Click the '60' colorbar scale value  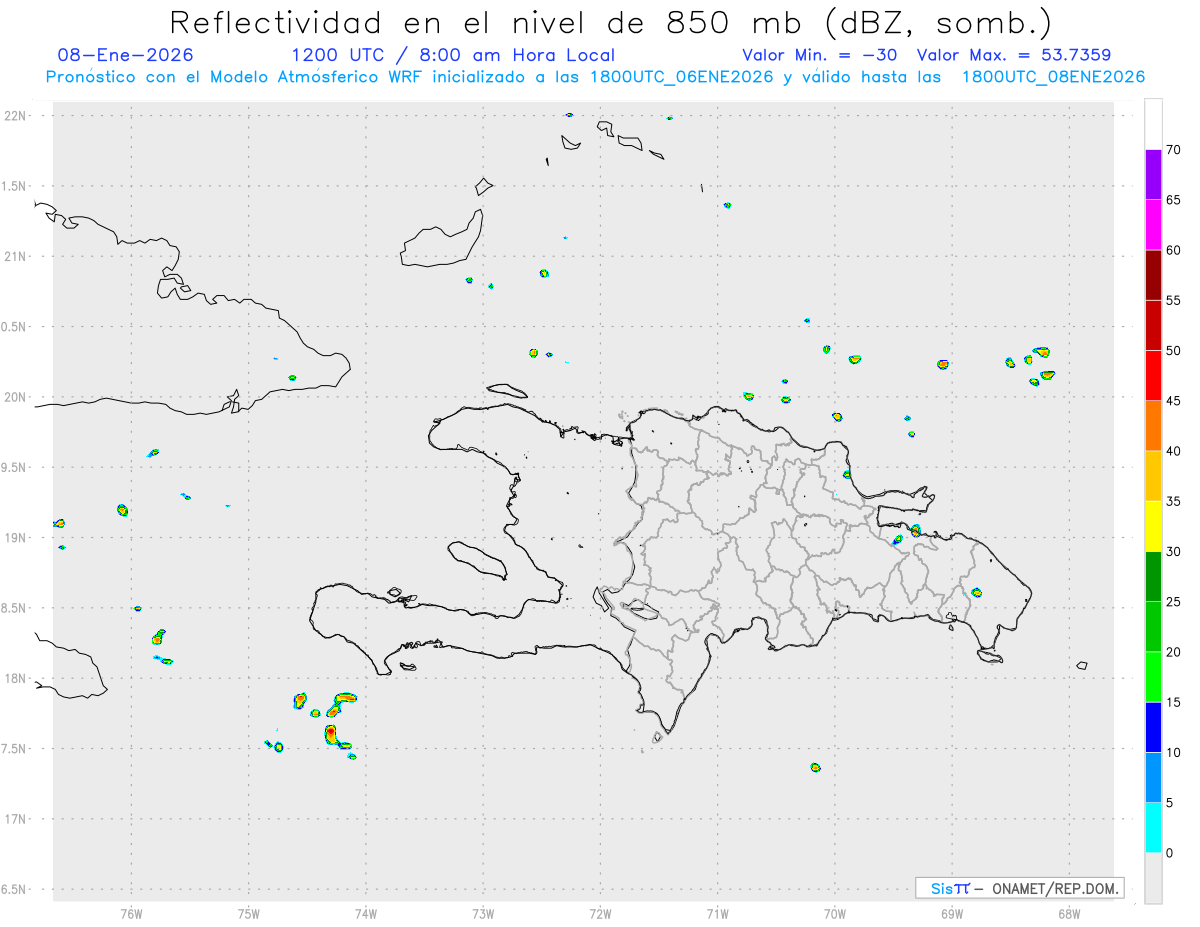(x=1173, y=250)
